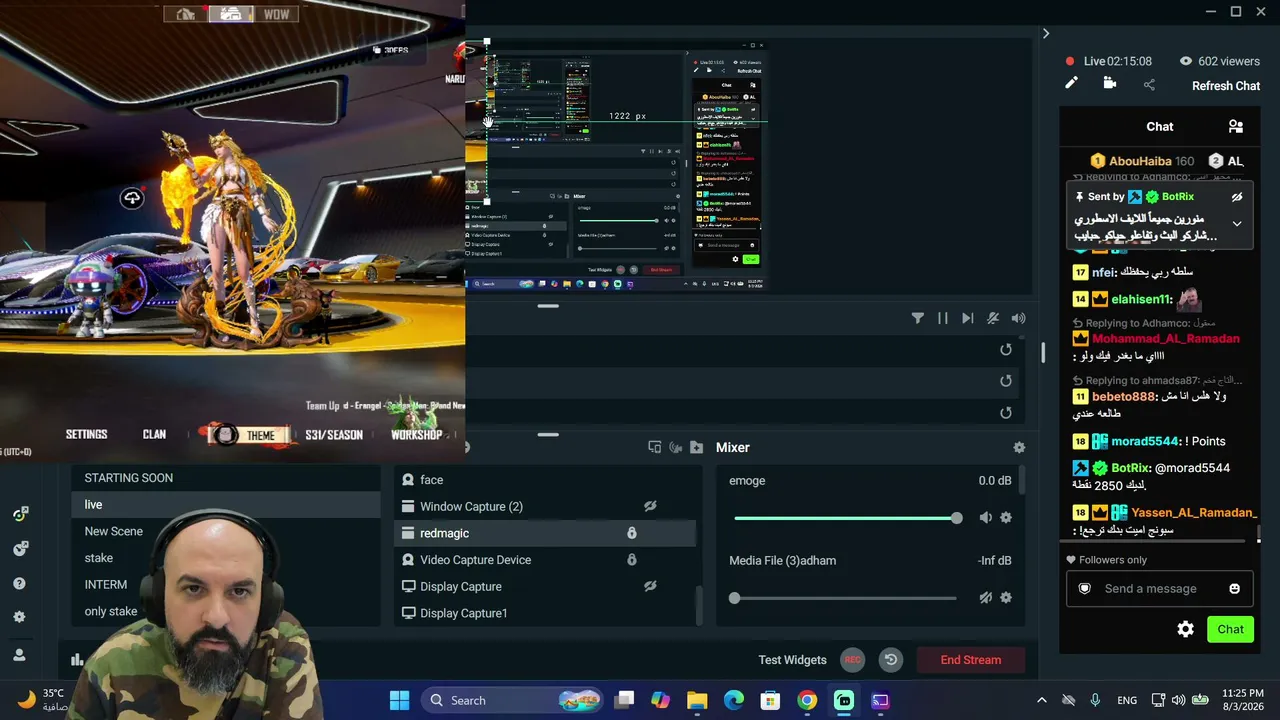Adjust the emoge volume slider

(846, 518)
